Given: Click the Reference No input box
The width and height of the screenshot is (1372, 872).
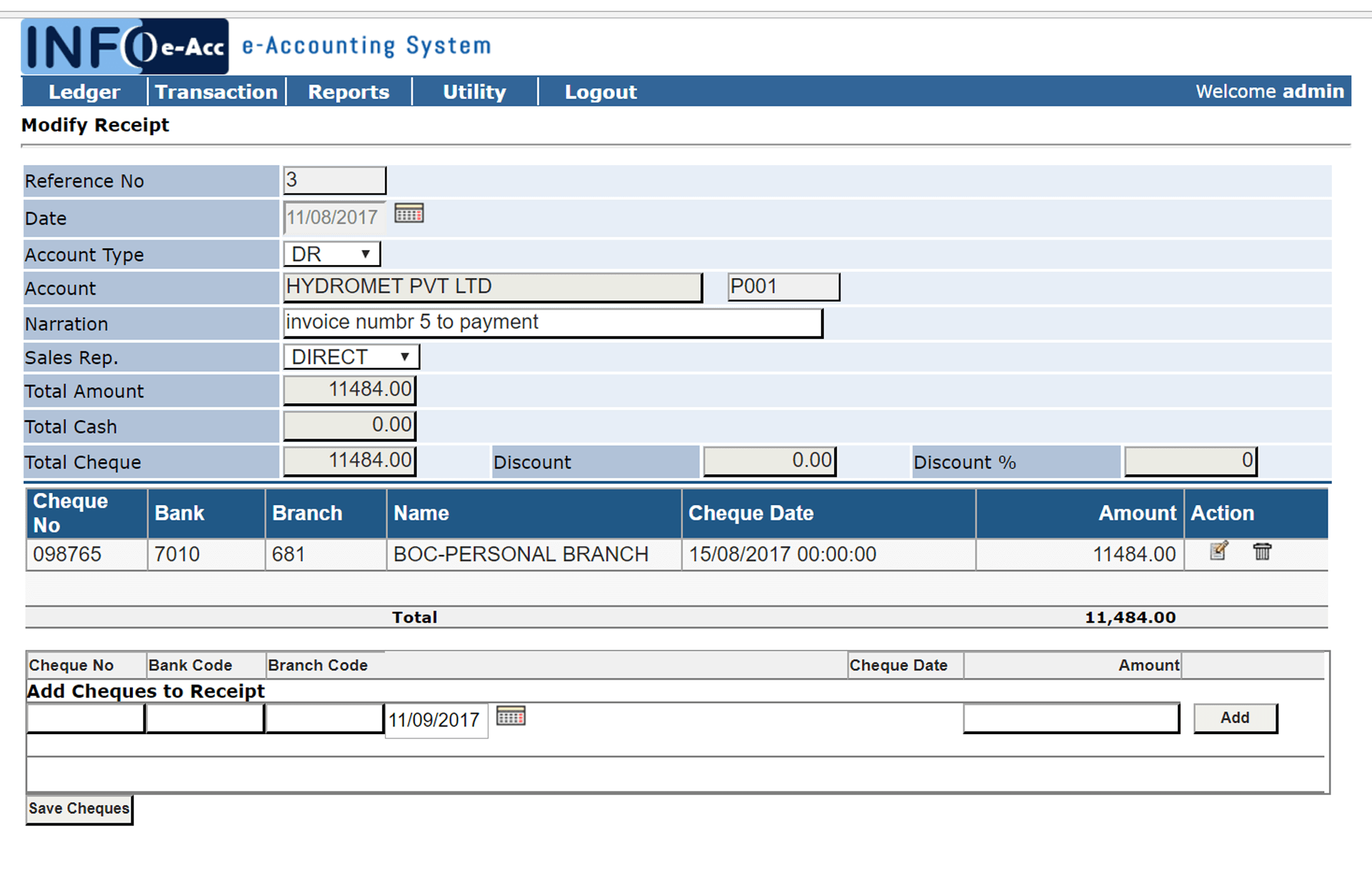Looking at the screenshot, I should point(334,180).
